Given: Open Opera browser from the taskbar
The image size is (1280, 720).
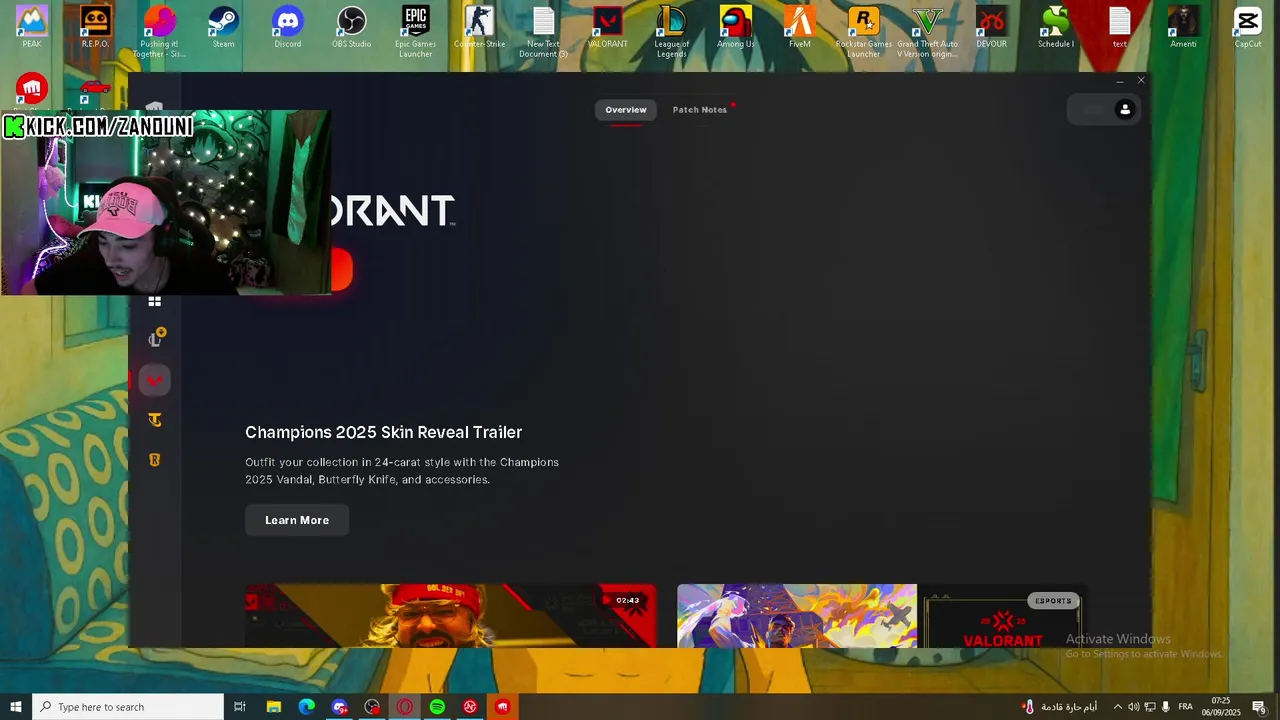Looking at the screenshot, I should click(405, 707).
